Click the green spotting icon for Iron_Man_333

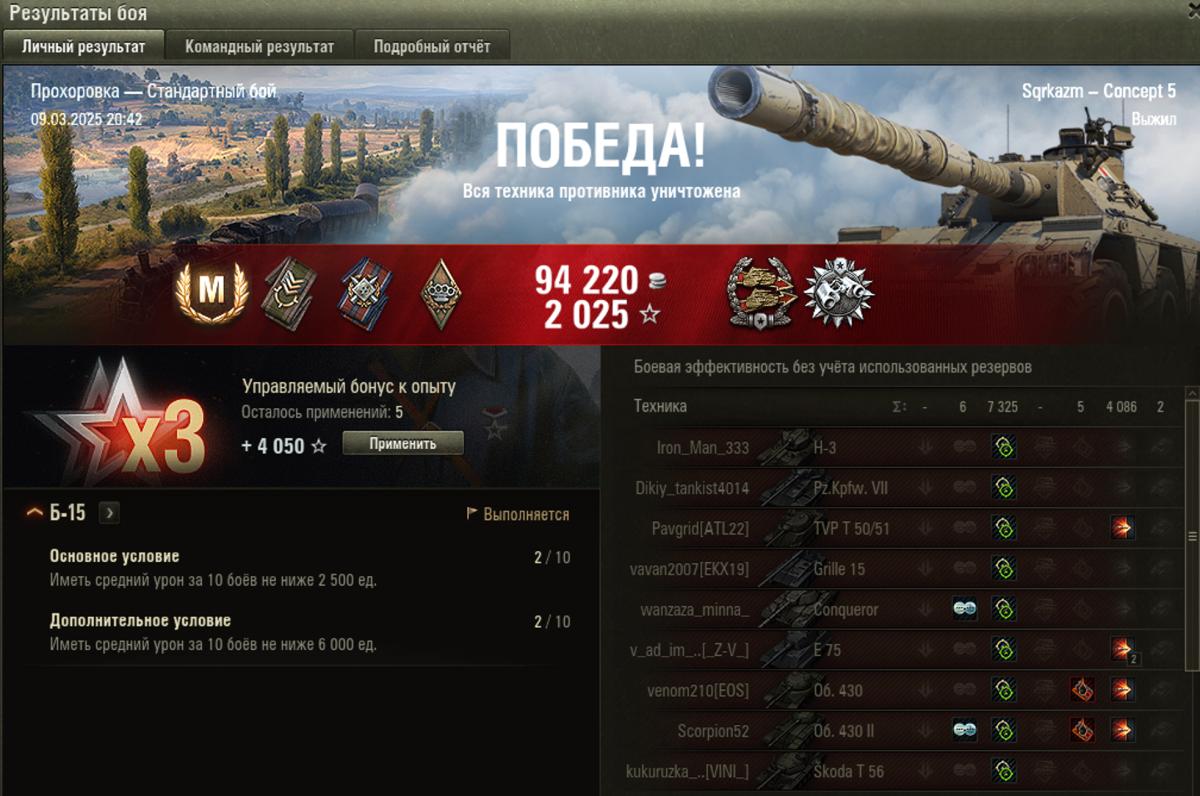tap(1003, 448)
